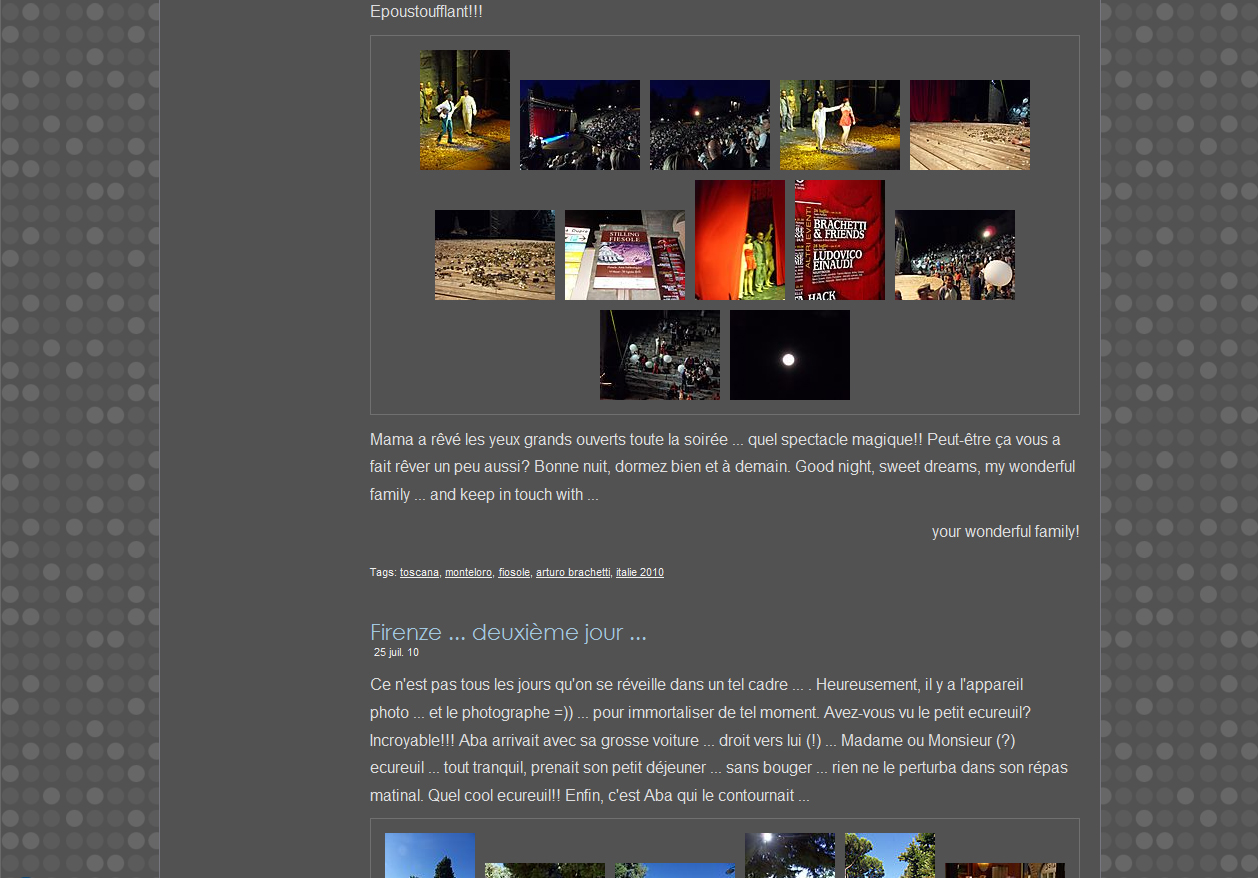Follow the 'monteloro' tag link
This screenshot has width=1258, height=878.
tap(468, 573)
